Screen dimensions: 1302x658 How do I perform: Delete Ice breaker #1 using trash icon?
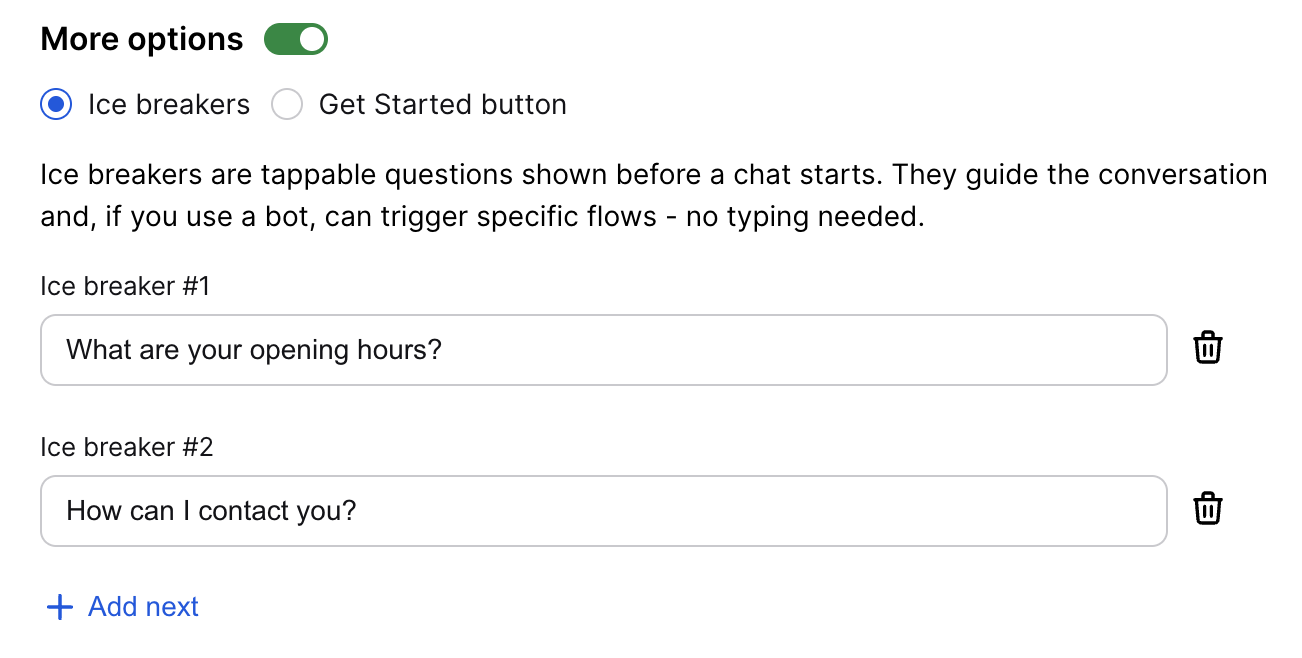[1208, 349]
